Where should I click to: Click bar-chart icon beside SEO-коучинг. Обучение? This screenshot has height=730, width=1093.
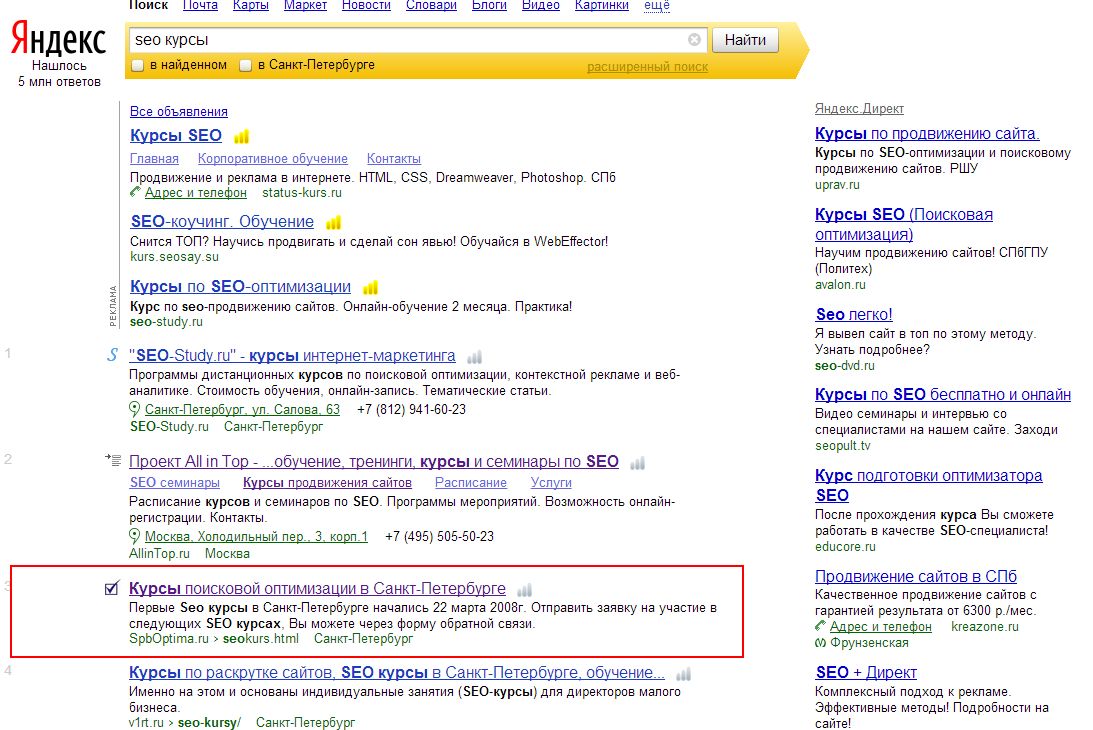(x=334, y=222)
